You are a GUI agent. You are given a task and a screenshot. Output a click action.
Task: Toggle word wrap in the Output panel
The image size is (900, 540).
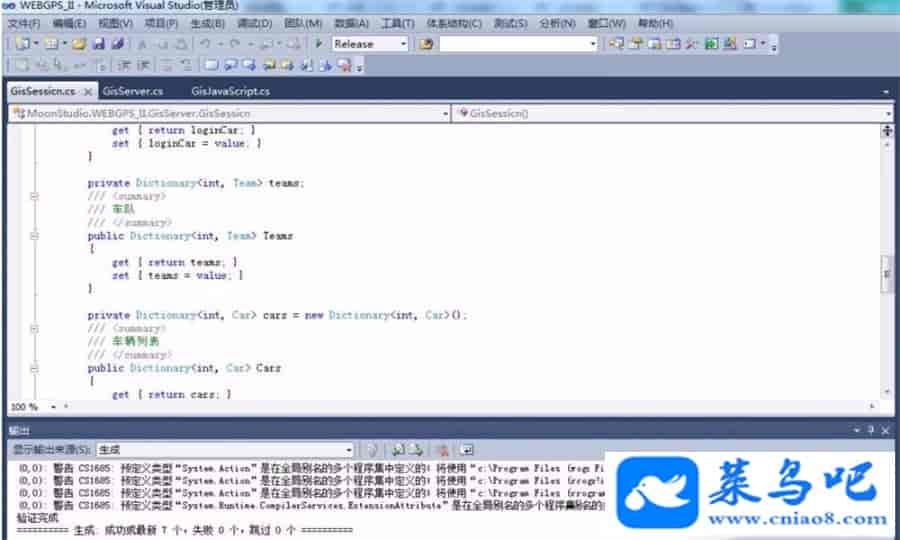(466, 450)
